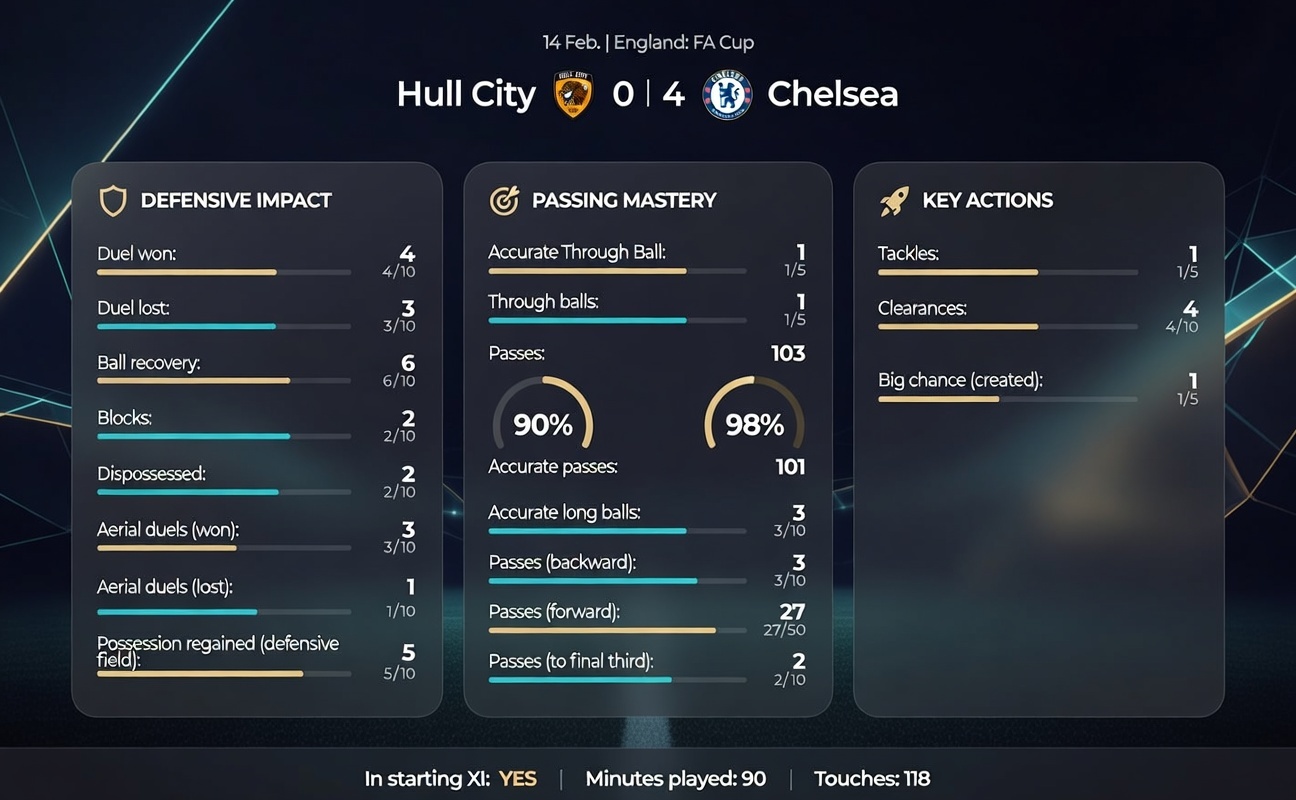The image size is (1296, 800).
Task: Click the Hull City club crest
Action: 573,95
